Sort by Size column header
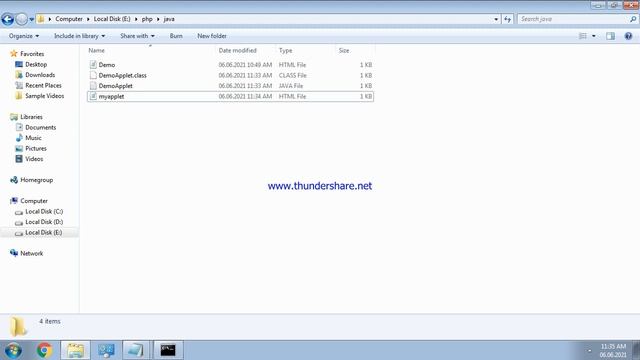This screenshot has height=360, width=640. [344, 50]
